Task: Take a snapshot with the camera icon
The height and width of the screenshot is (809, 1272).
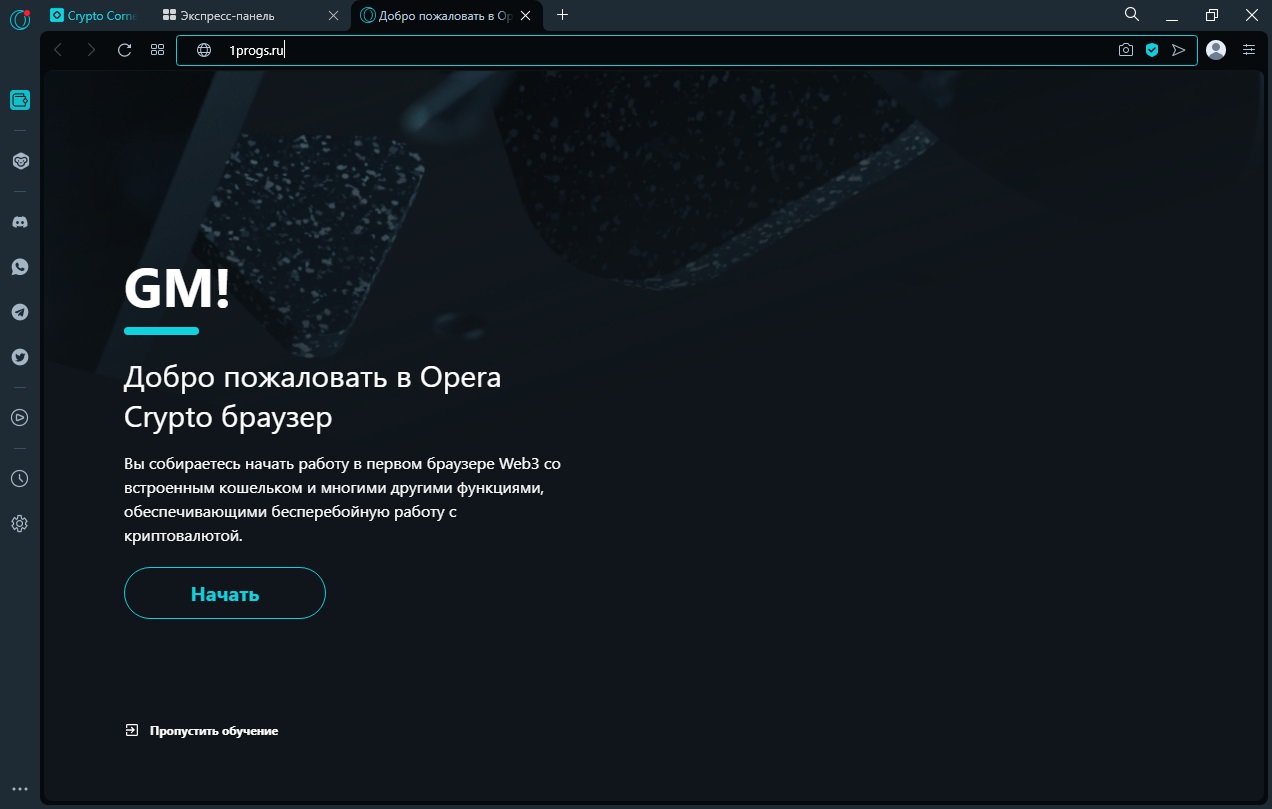Action: pos(1126,50)
